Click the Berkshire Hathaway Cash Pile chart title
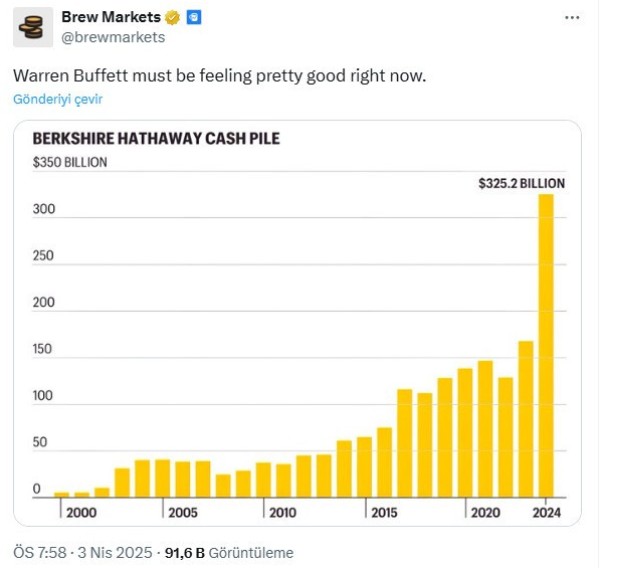This screenshot has width=630, height=568. coord(156,139)
